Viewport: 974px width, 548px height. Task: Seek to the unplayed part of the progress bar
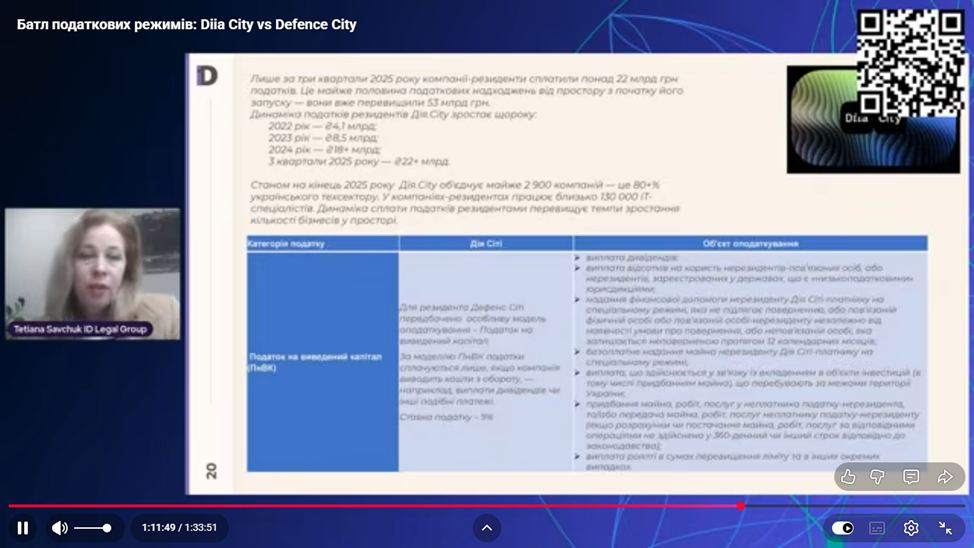tap(850, 506)
